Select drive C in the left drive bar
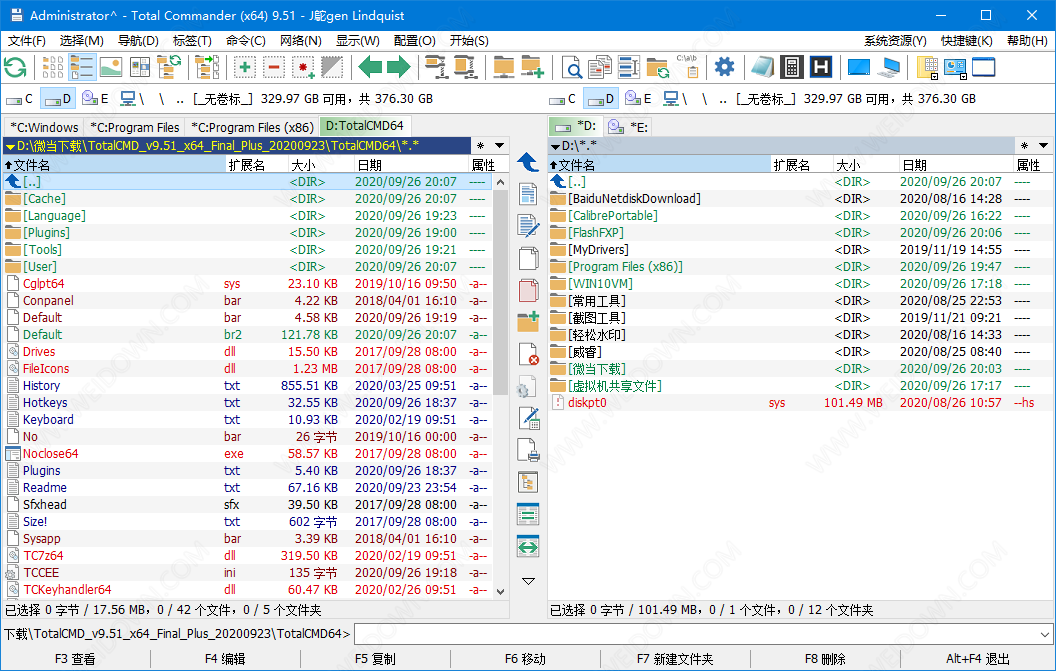Image resolution: width=1056 pixels, height=671 pixels. pyautogui.click(x=20, y=99)
